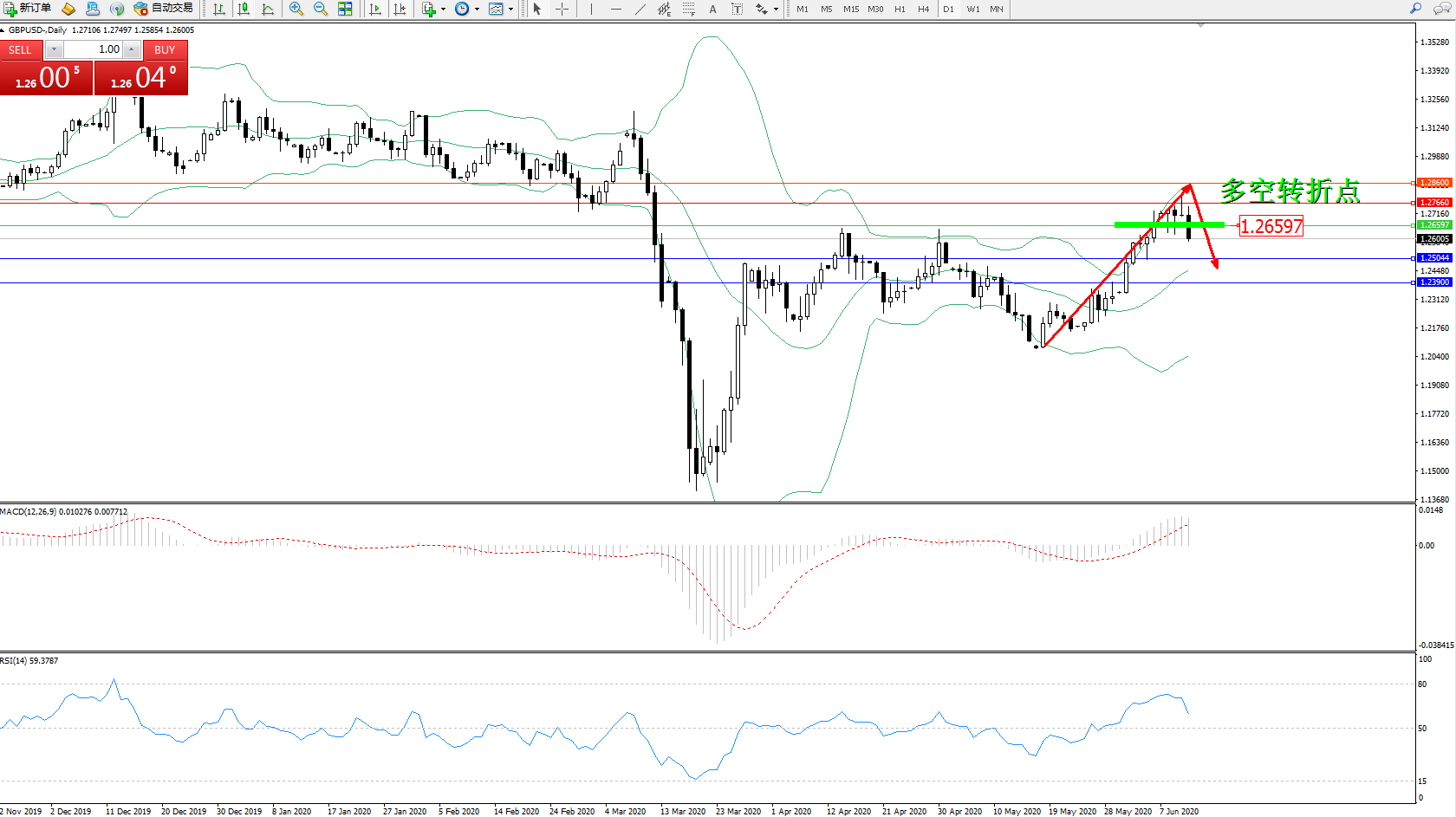The height and width of the screenshot is (817, 1456).
Task: Toggle the chart shift option
Action: (x=400, y=9)
